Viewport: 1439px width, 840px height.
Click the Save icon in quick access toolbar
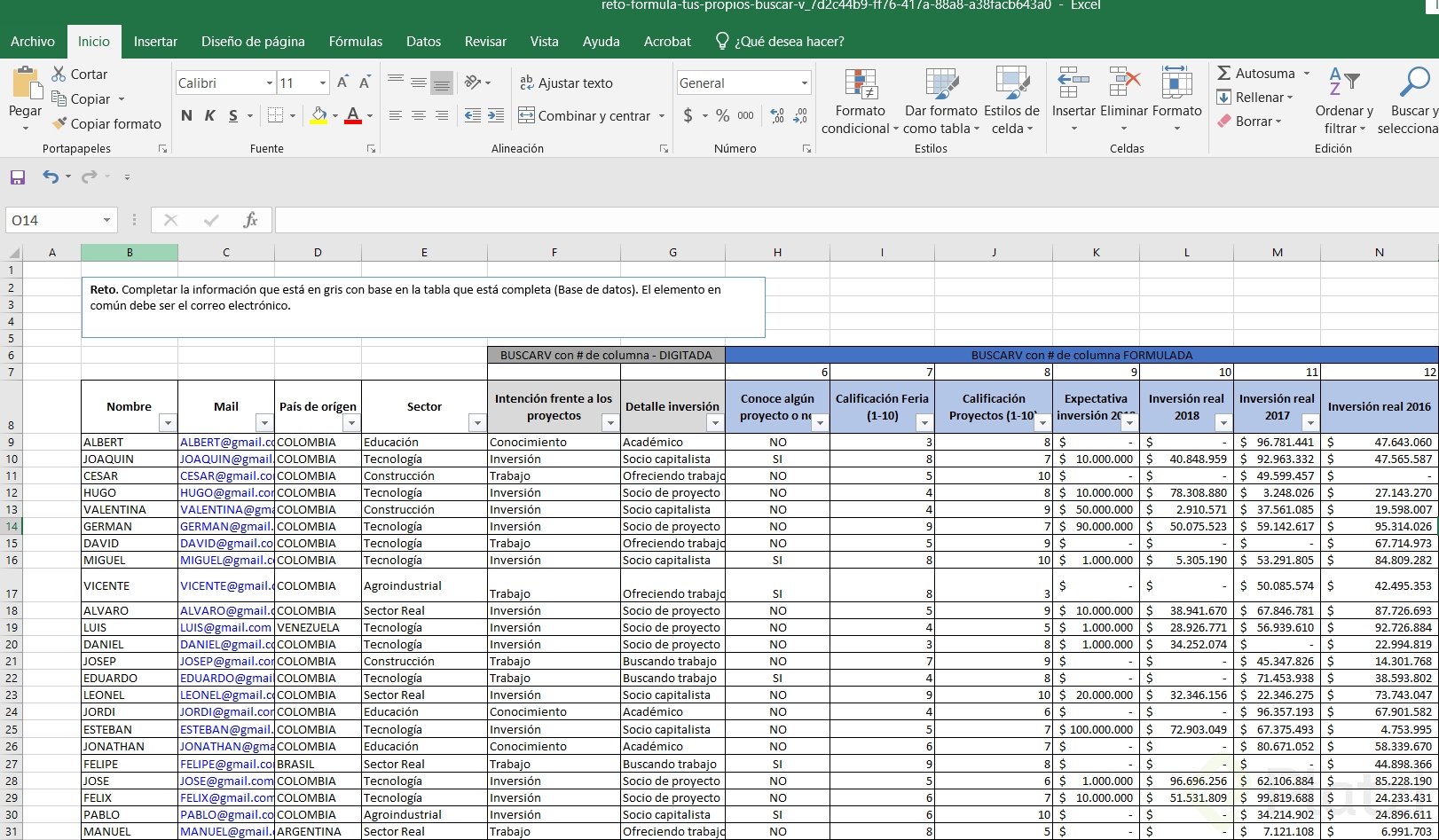pyautogui.click(x=18, y=177)
